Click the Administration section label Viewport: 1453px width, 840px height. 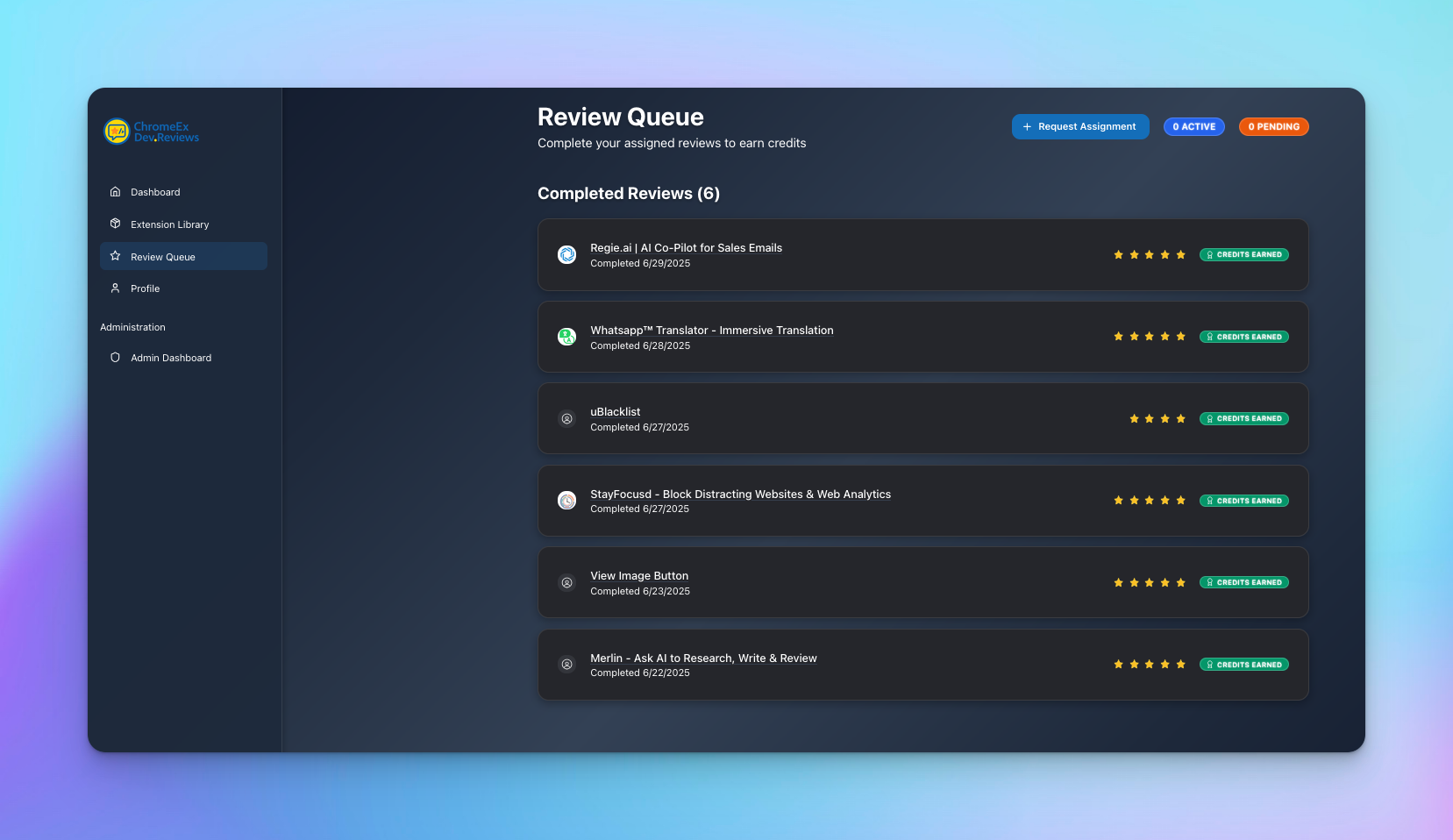coord(132,327)
